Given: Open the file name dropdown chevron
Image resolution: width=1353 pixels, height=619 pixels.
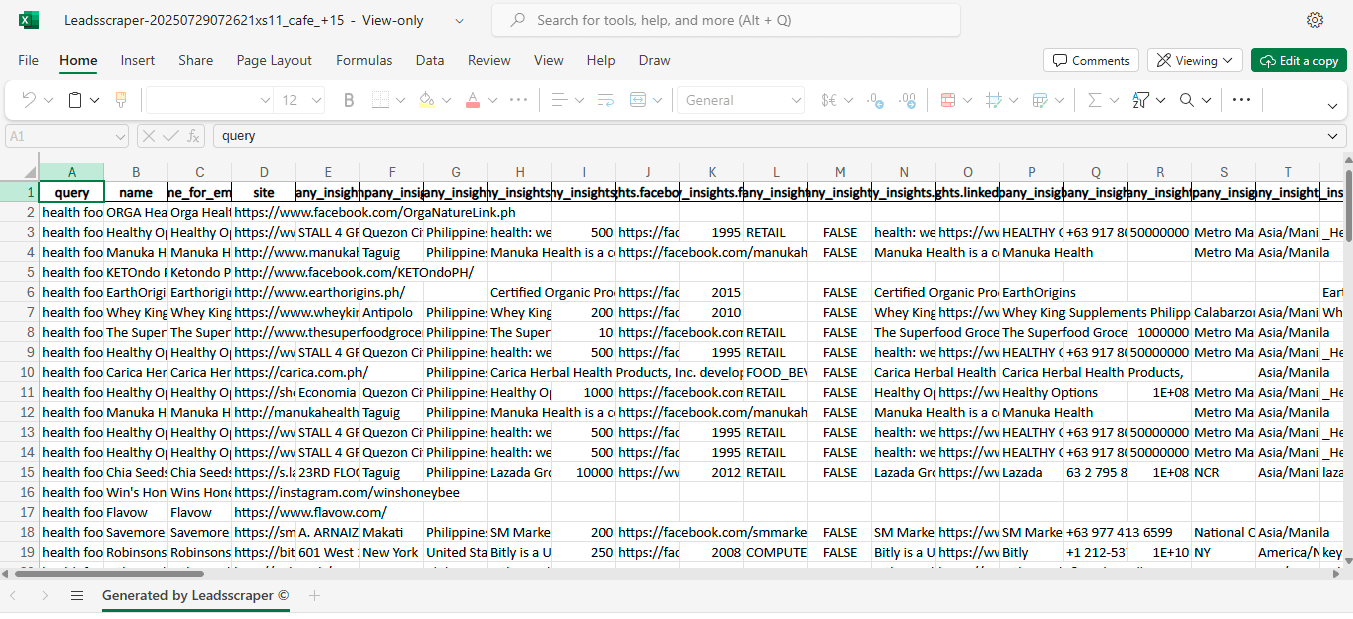Looking at the screenshot, I should point(459,20).
